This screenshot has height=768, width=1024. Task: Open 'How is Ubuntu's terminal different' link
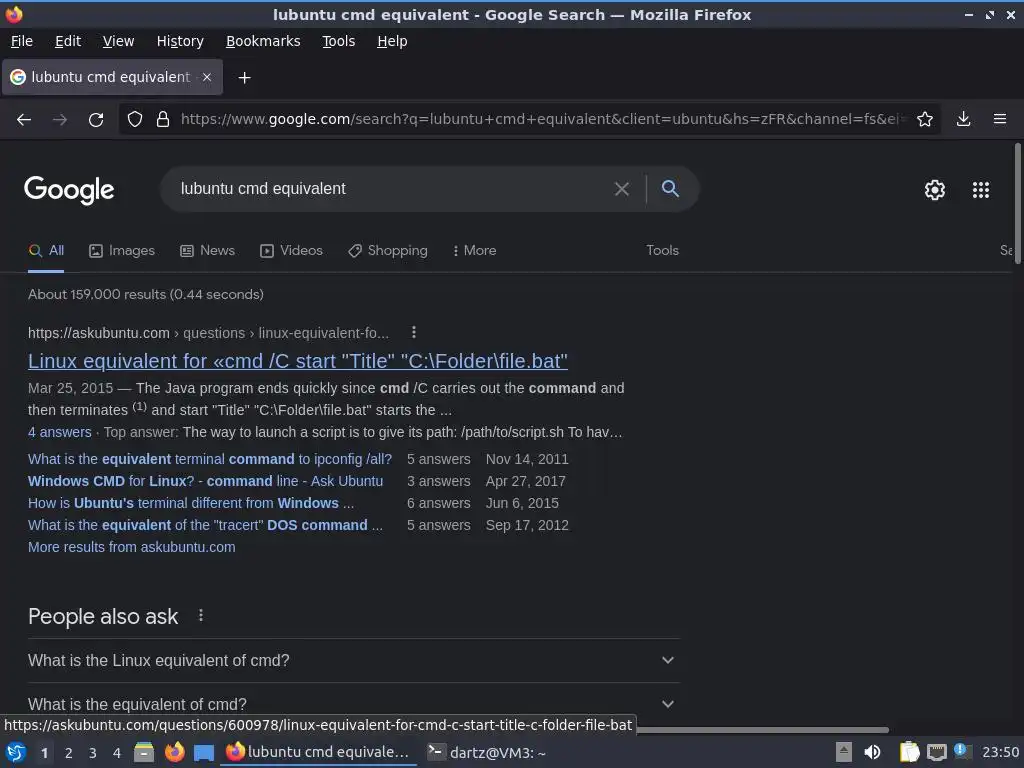[x=191, y=504]
